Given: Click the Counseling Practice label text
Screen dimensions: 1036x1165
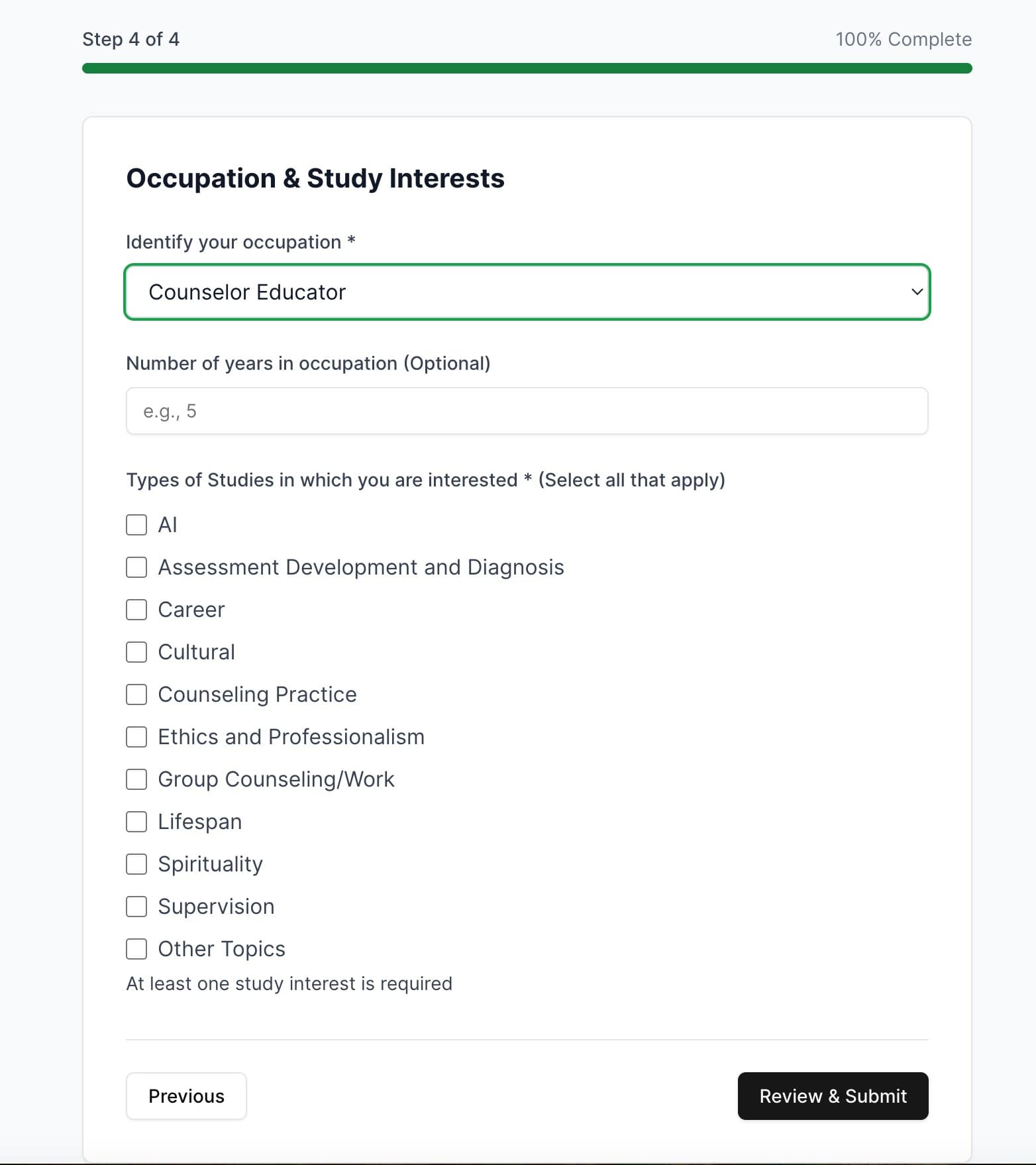Looking at the screenshot, I should pos(257,694).
